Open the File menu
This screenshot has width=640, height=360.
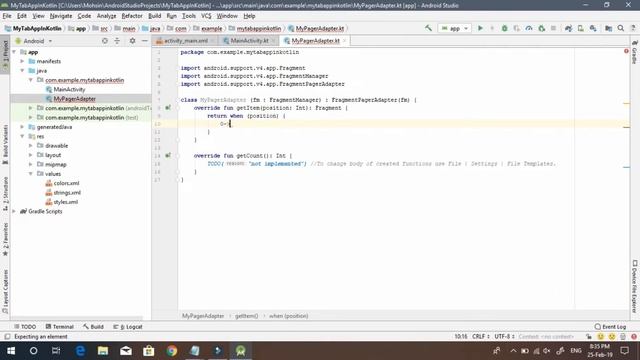(7, 16)
